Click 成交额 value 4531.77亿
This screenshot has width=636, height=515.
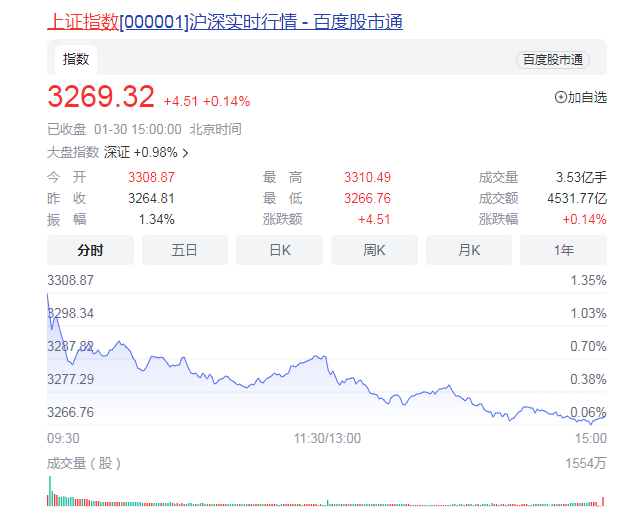click(577, 198)
